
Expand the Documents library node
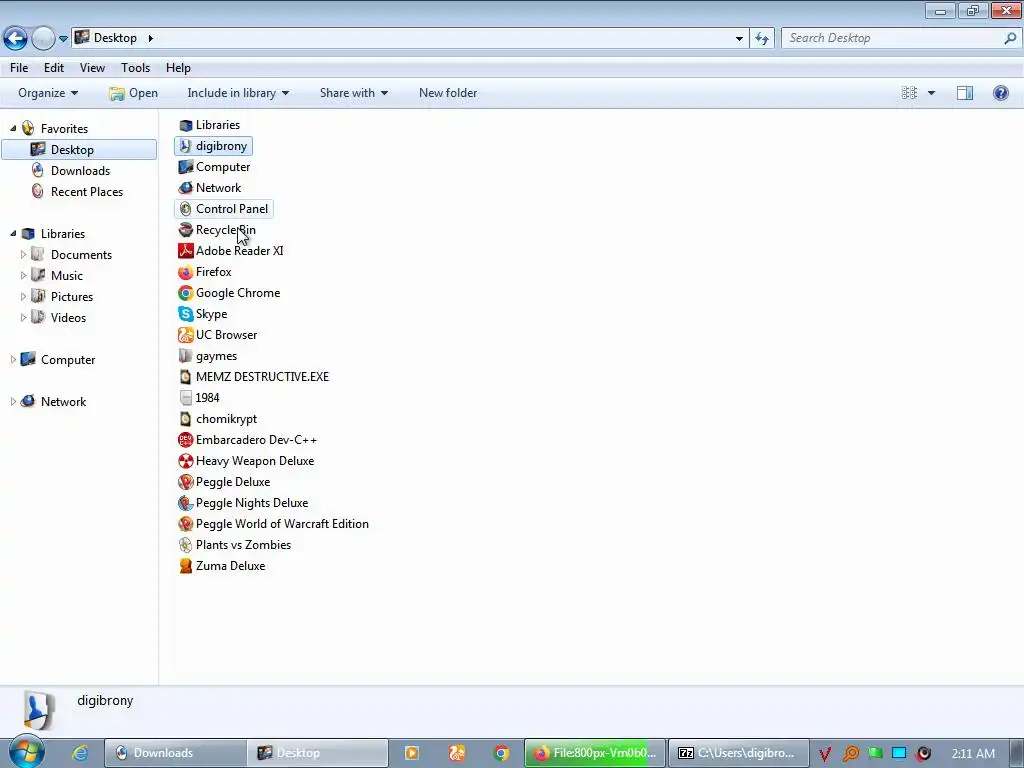24,254
